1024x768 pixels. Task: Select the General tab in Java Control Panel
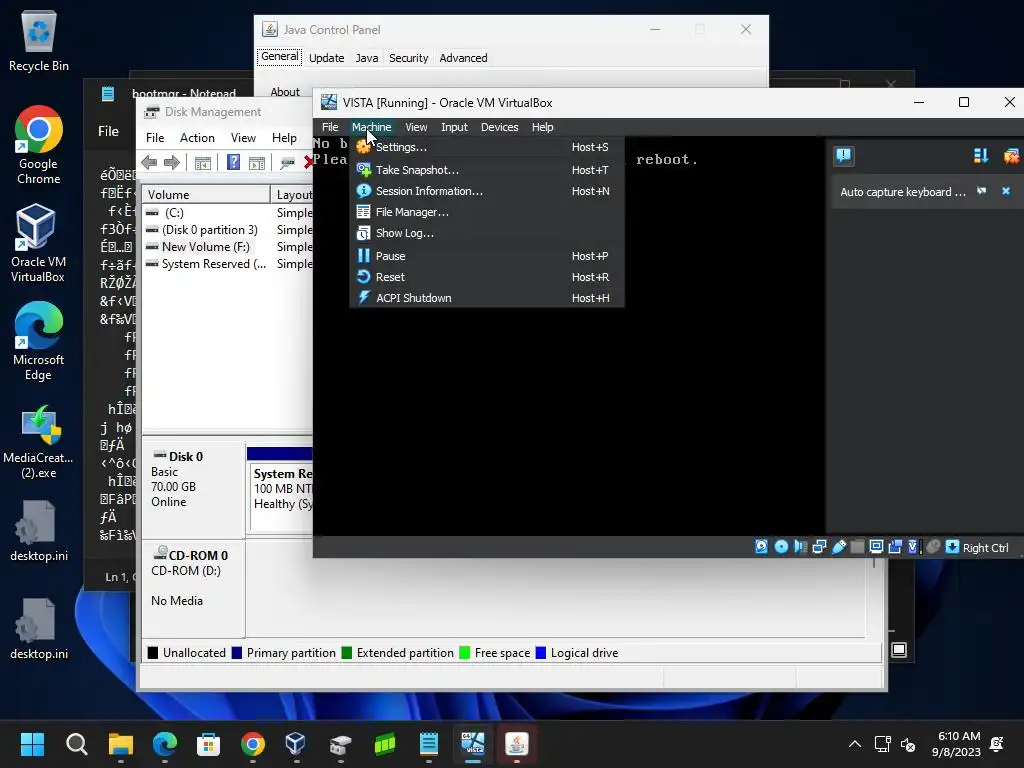280,57
